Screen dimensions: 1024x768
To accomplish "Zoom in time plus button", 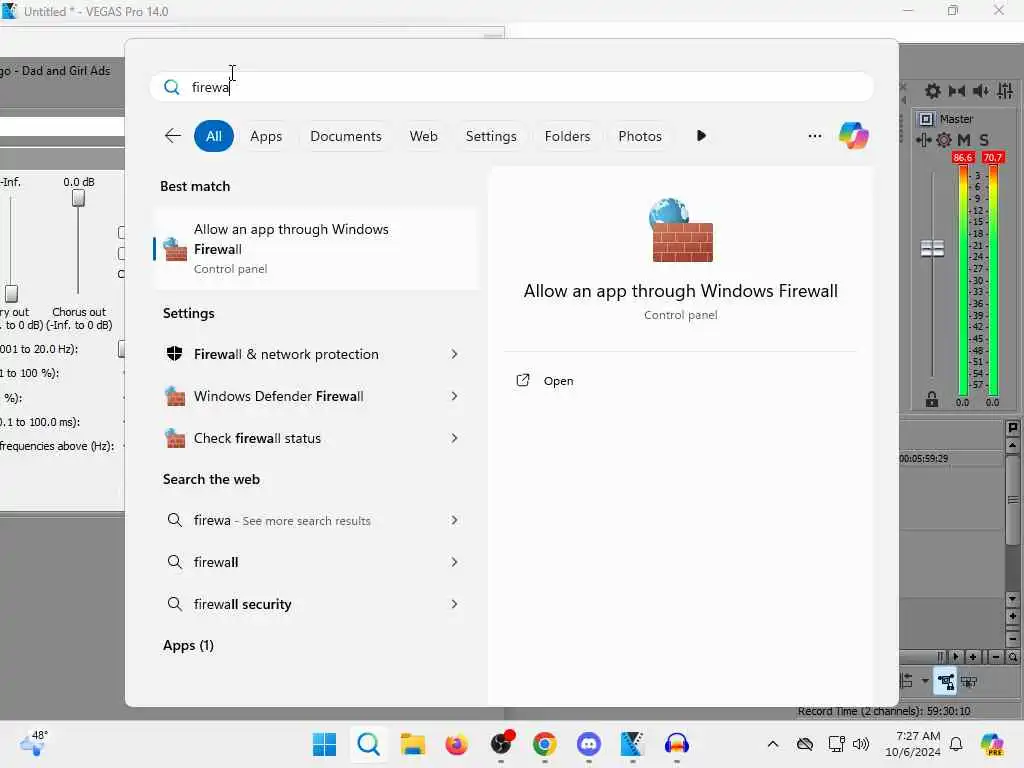I will [972, 656].
